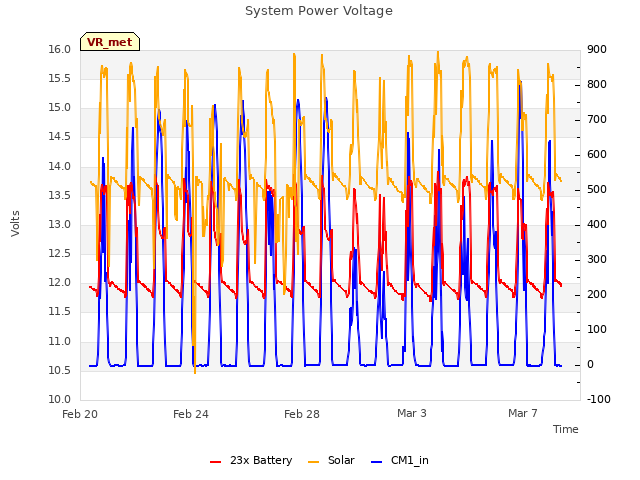Toggle the CM1_in legend entry
This screenshot has height=480, width=640.
click(x=400, y=460)
